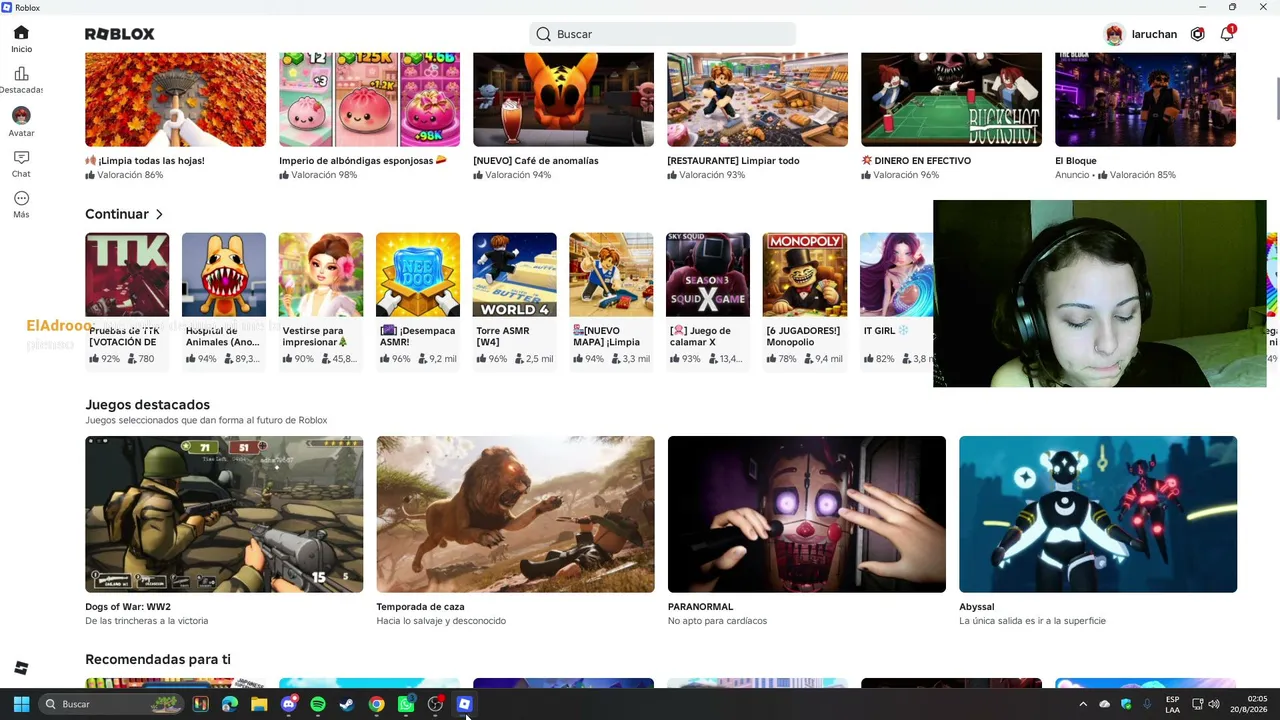
Task: Open Steam from the taskbar
Action: 347,704
